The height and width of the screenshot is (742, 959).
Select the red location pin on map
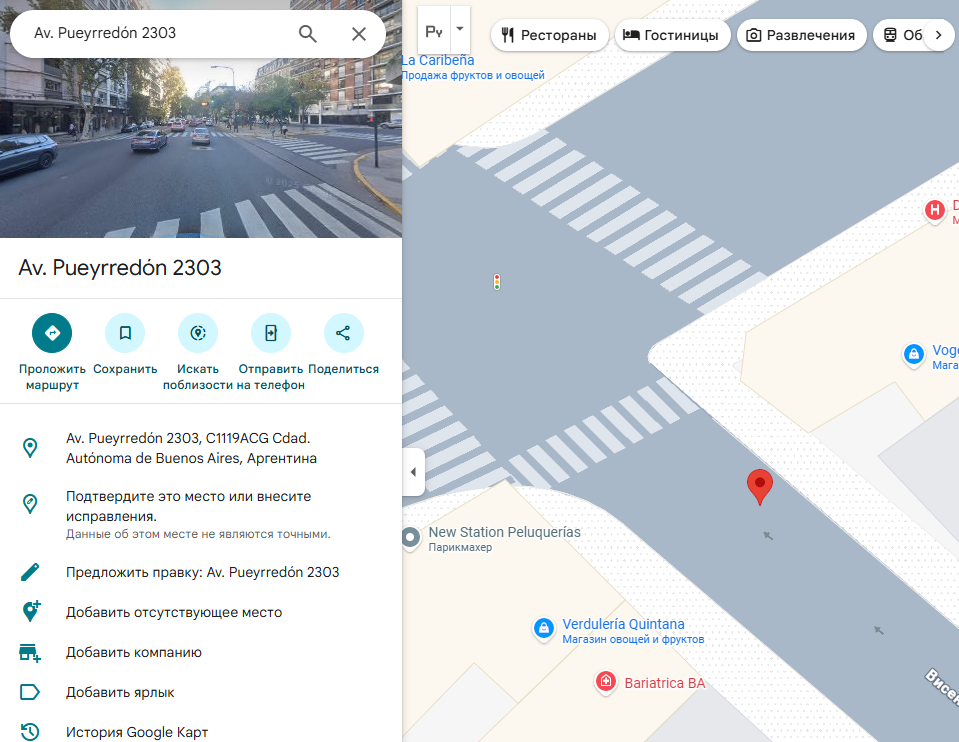[760, 486]
